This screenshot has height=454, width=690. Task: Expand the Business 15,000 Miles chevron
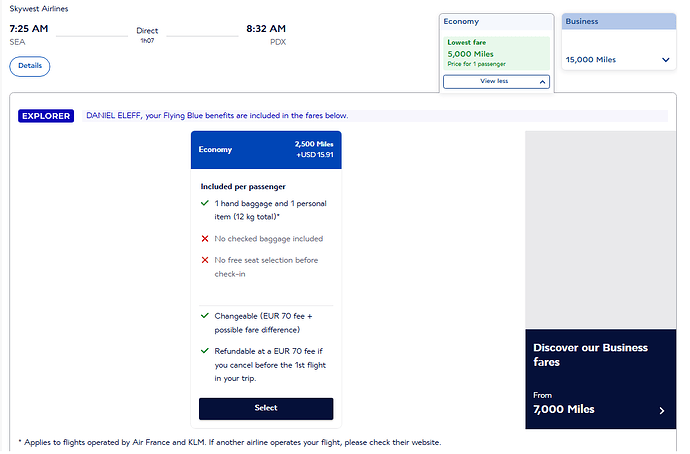[665, 60]
